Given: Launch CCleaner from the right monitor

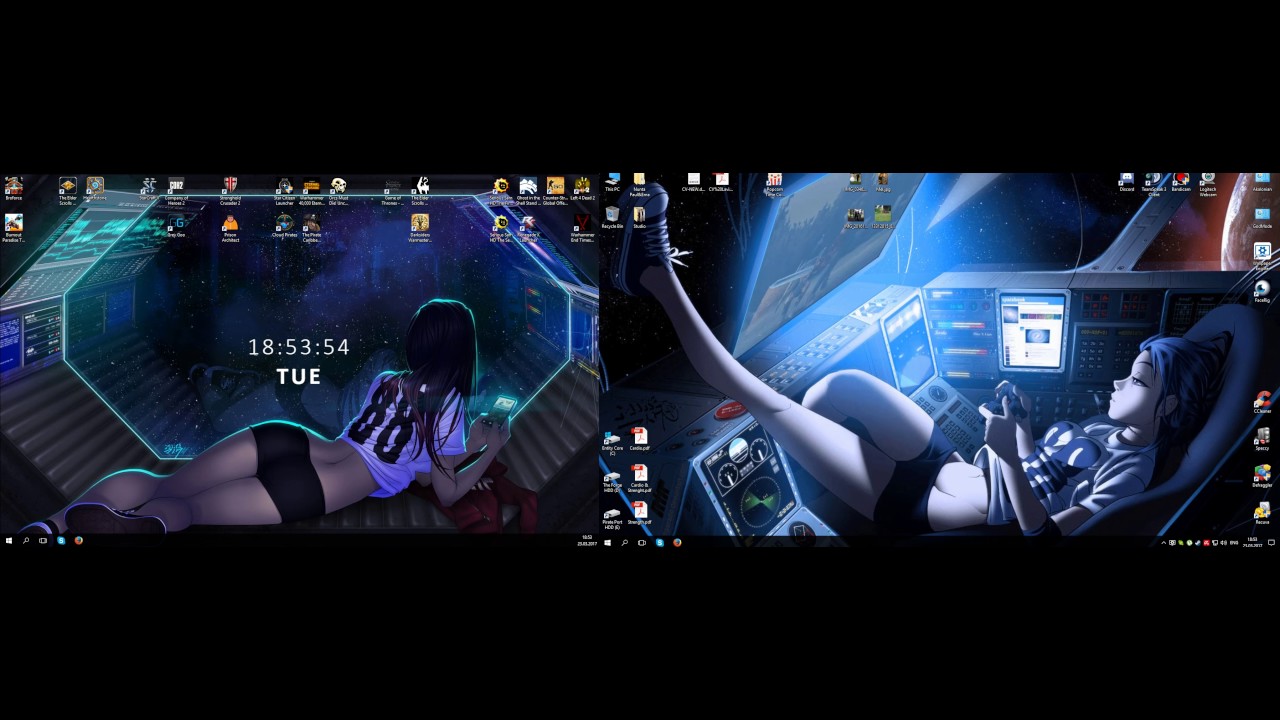Looking at the screenshot, I should [x=1262, y=401].
